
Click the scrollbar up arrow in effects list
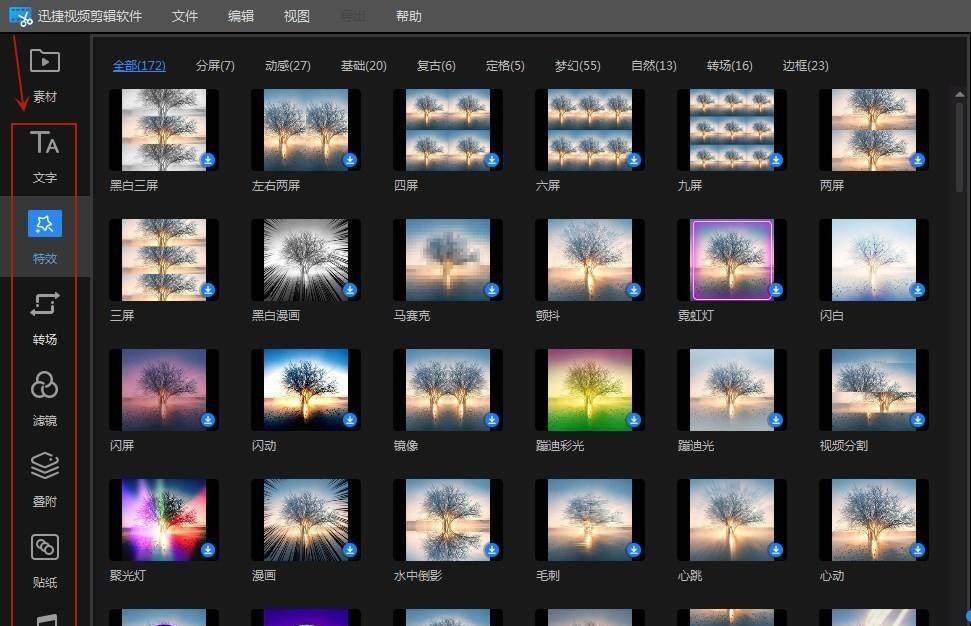(959, 95)
